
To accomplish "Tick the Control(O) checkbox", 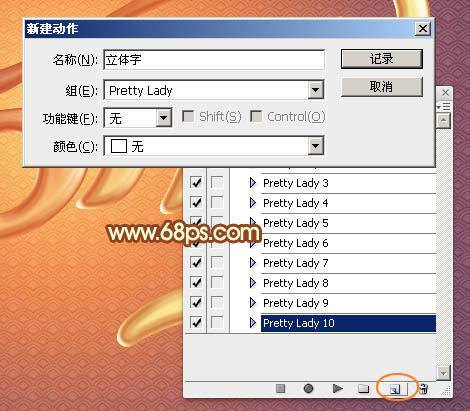I will 256,116.
